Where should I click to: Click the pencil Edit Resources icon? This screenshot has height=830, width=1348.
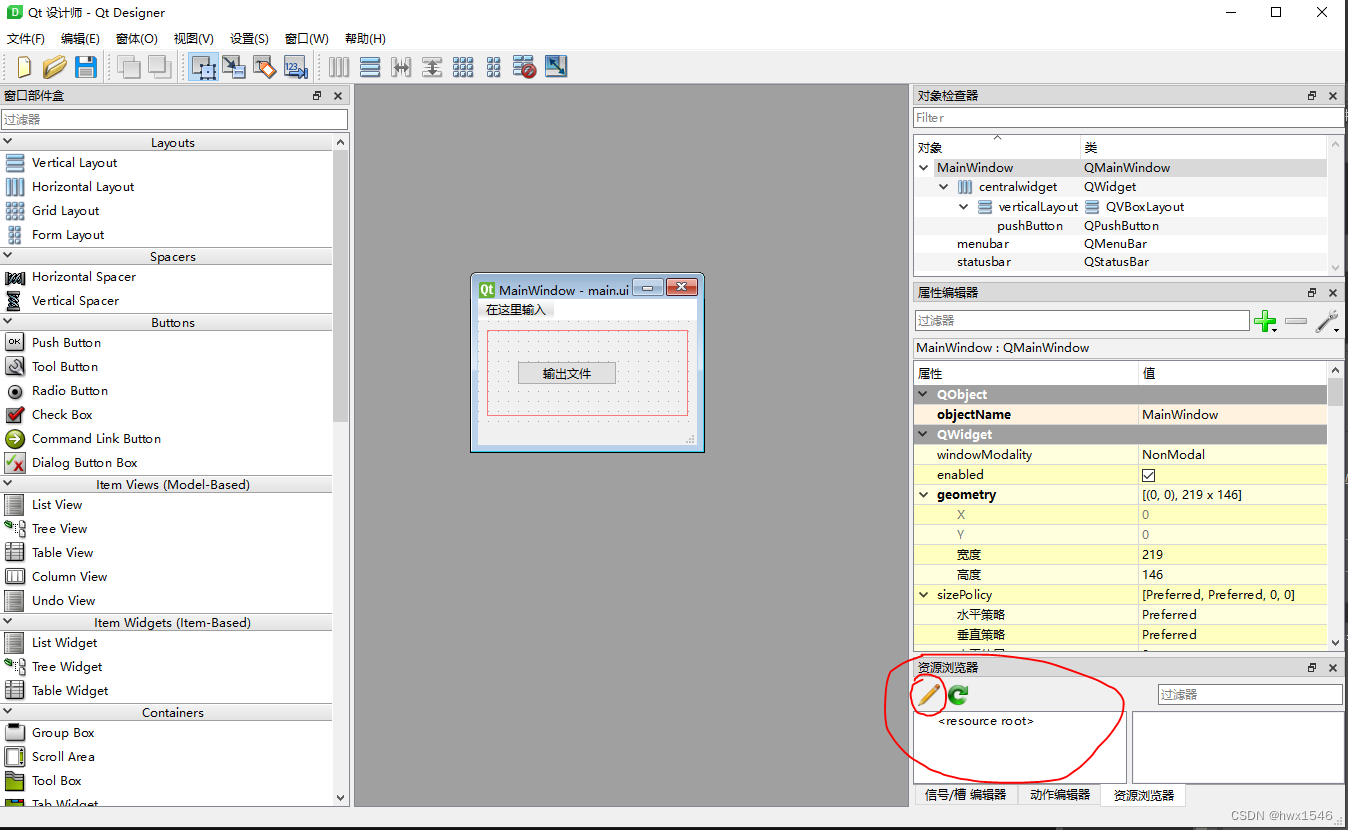pyautogui.click(x=928, y=694)
